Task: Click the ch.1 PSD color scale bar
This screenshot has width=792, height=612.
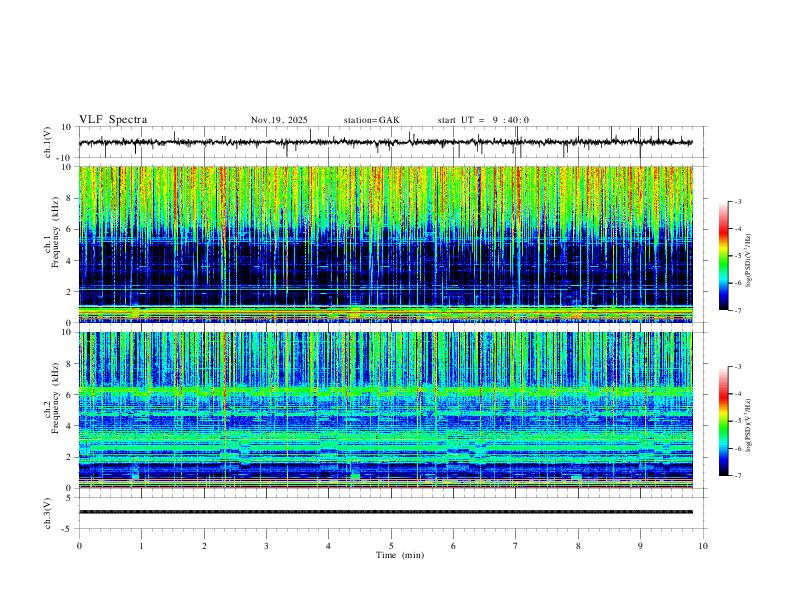Action: [x=724, y=256]
